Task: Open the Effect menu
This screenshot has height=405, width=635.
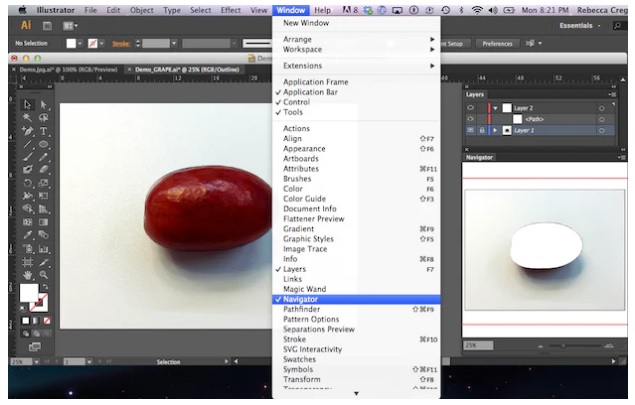Action: (230, 10)
